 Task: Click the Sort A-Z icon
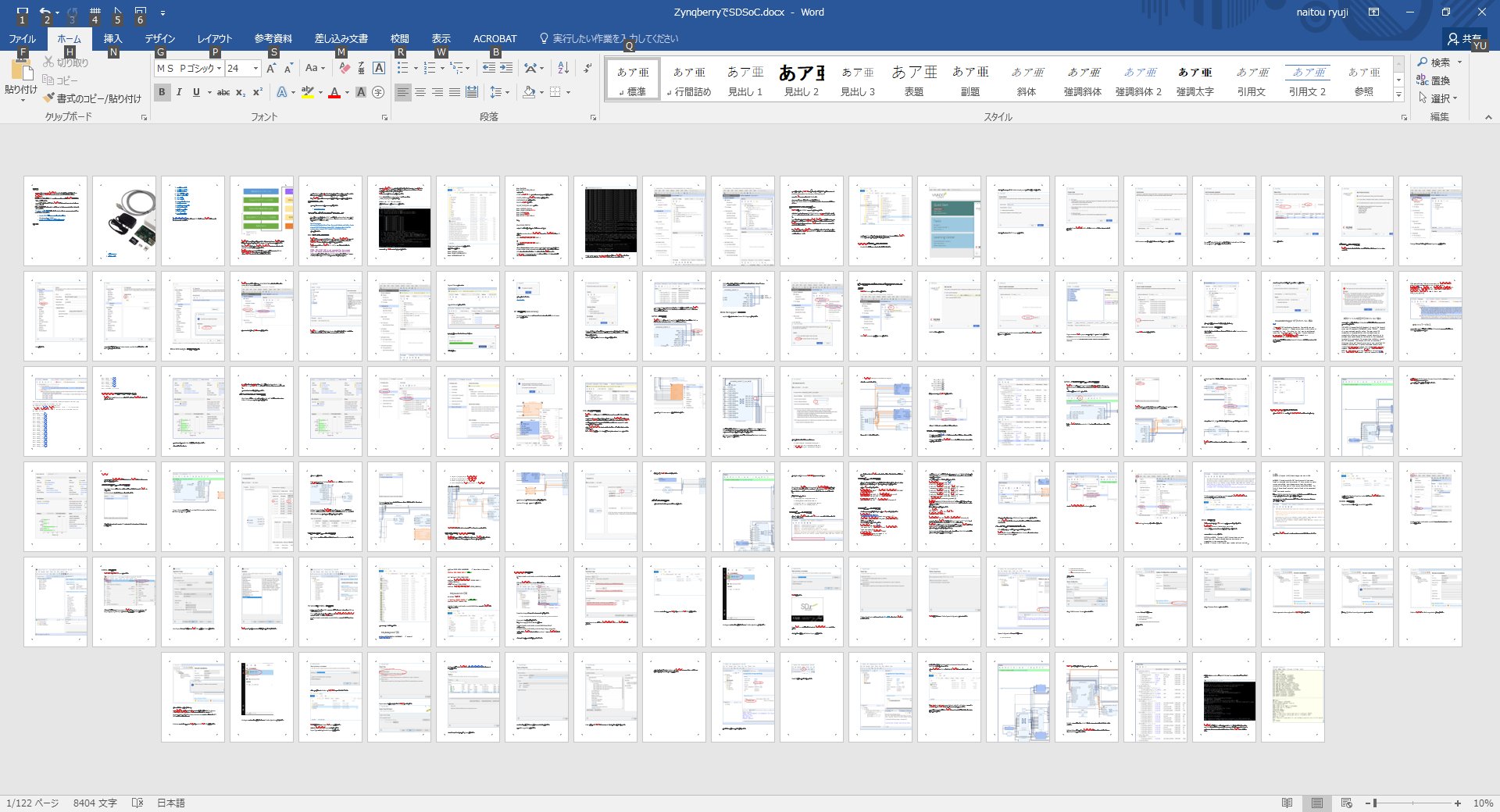click(563, 69)
